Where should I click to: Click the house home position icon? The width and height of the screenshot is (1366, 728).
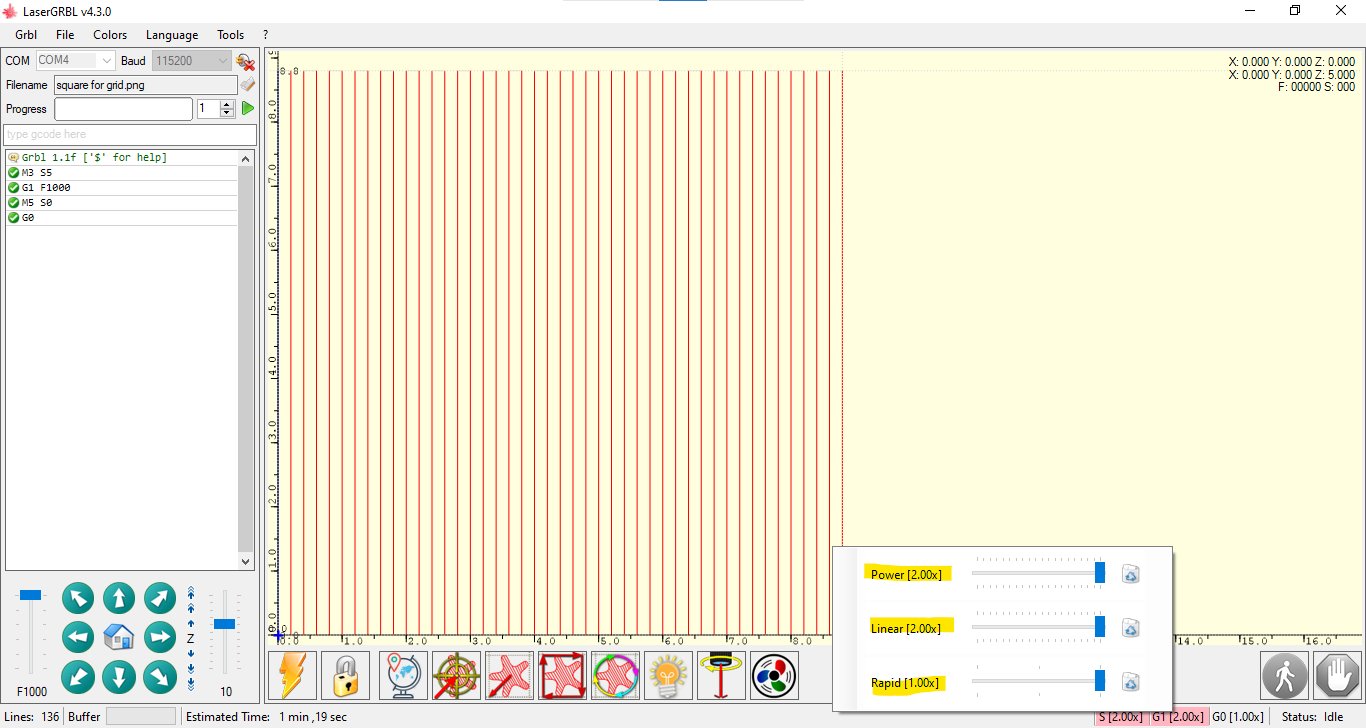(119, 637)
